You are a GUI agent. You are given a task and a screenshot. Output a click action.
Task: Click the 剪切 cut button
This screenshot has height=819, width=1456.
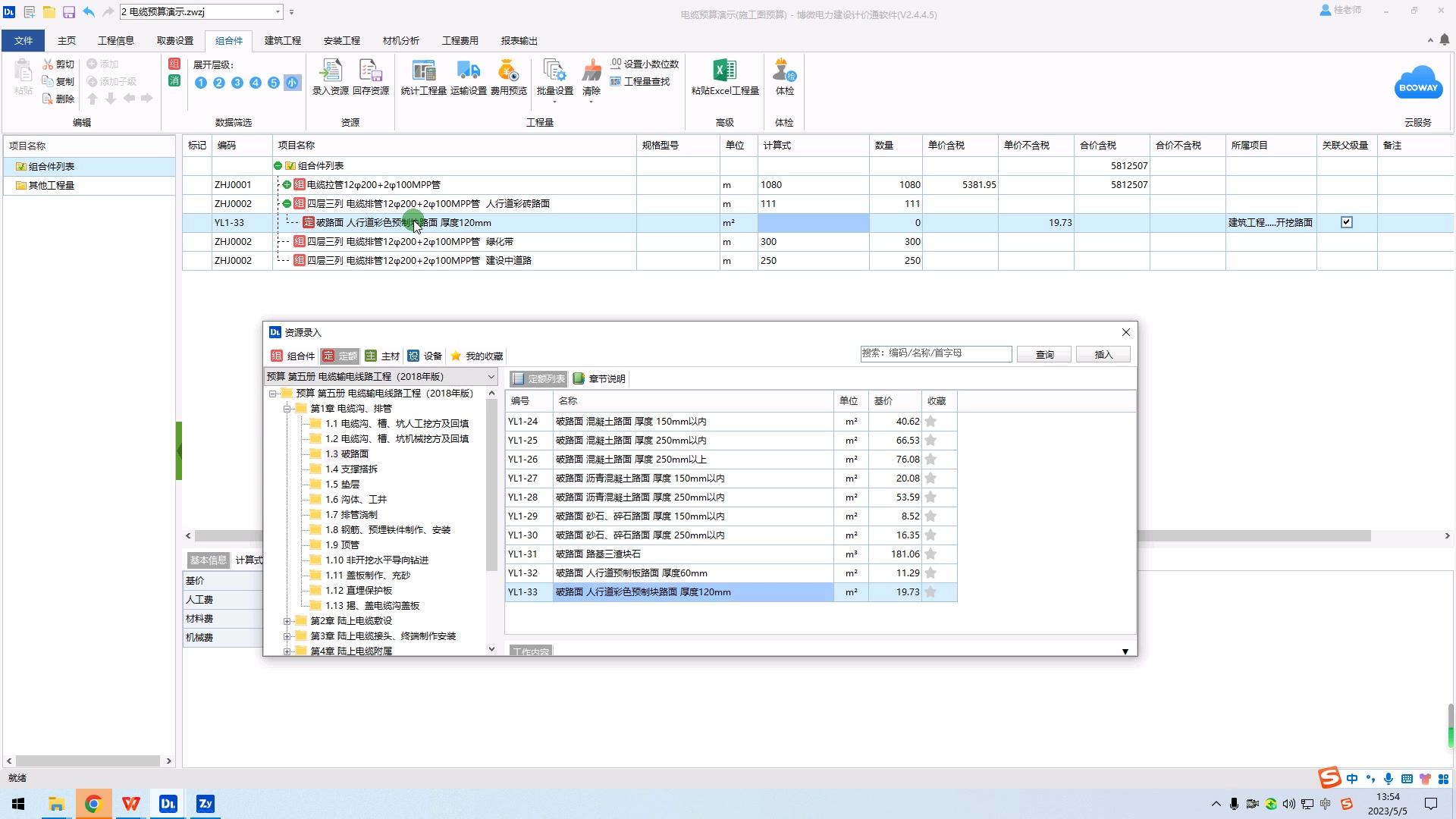click(x=58, y=64)
